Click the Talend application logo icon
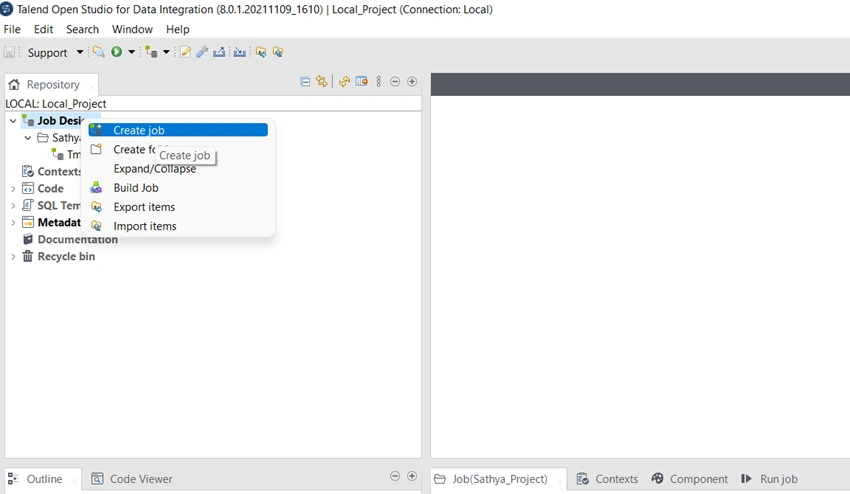This screenshot has width=850, height=494. point(7,9)
